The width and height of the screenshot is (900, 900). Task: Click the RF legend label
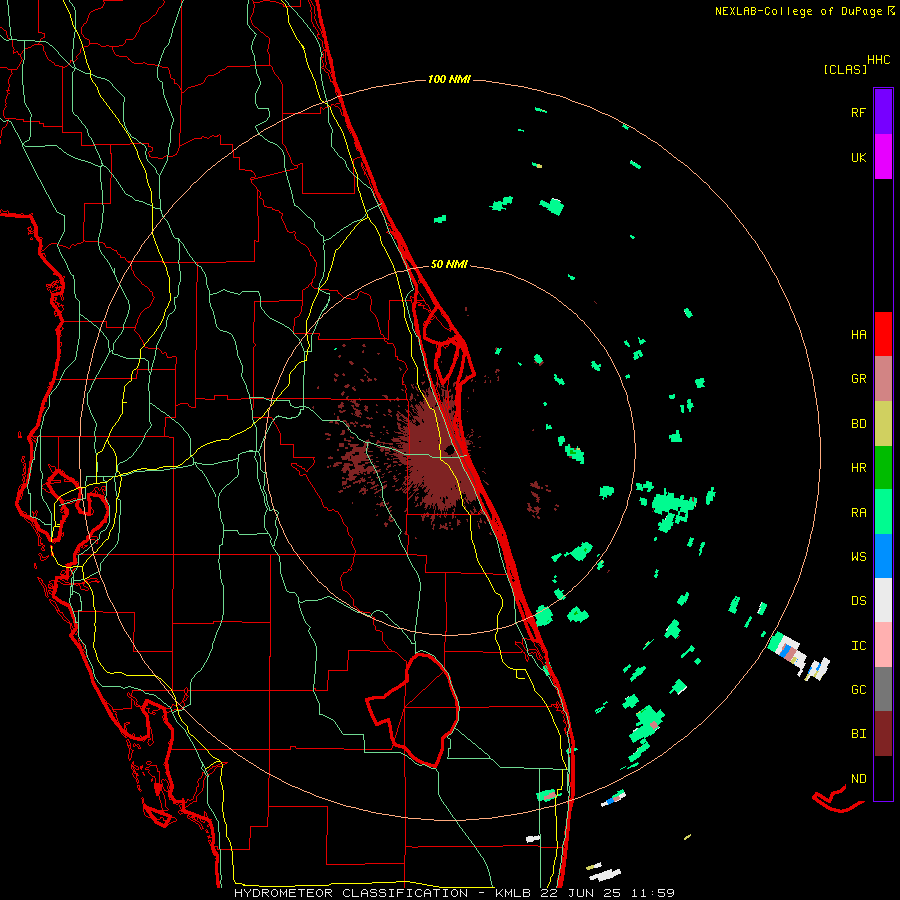[858, 112]
